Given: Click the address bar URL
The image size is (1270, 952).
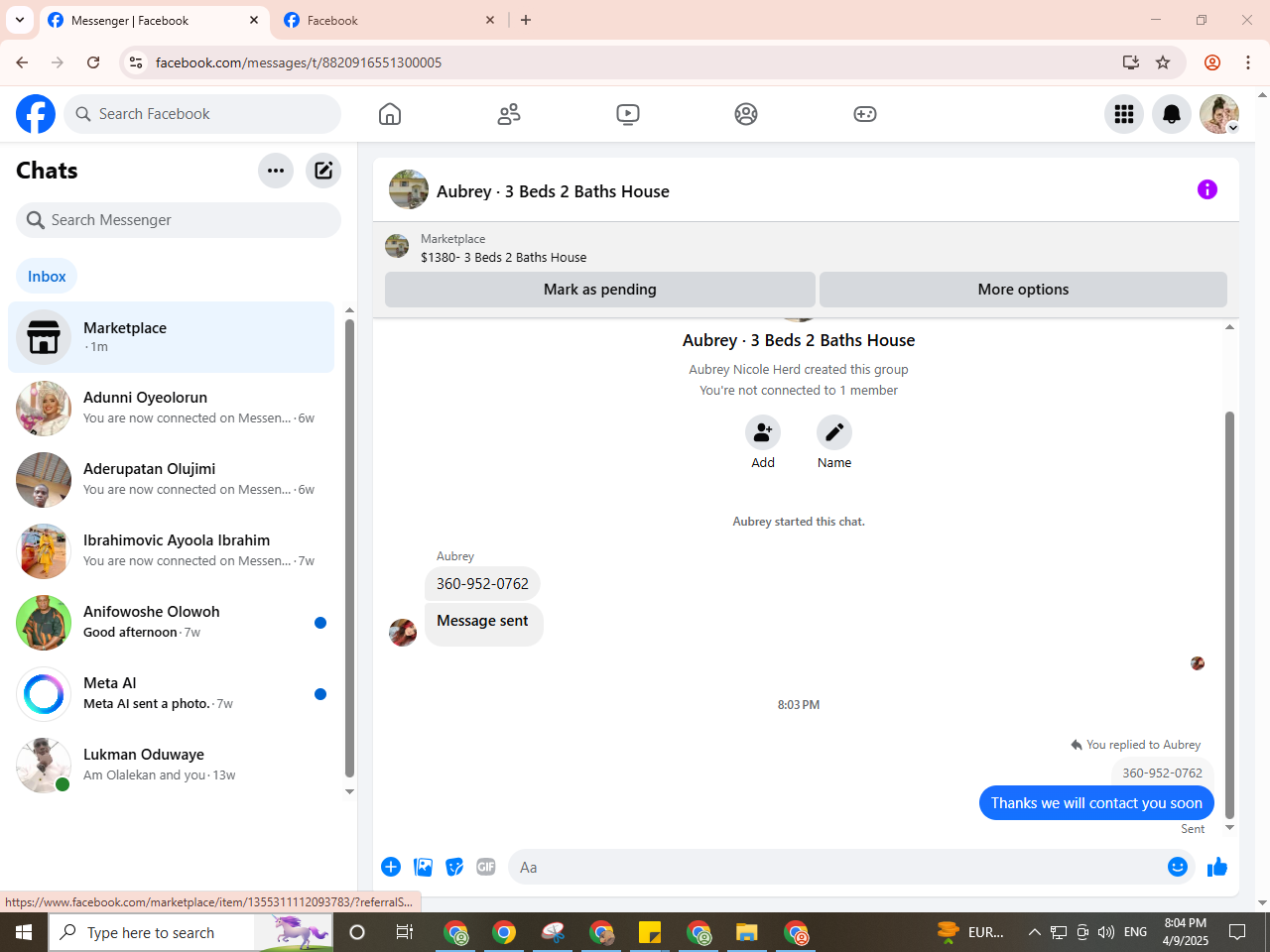Looking at the screenshot, I should tap(299, 62).
